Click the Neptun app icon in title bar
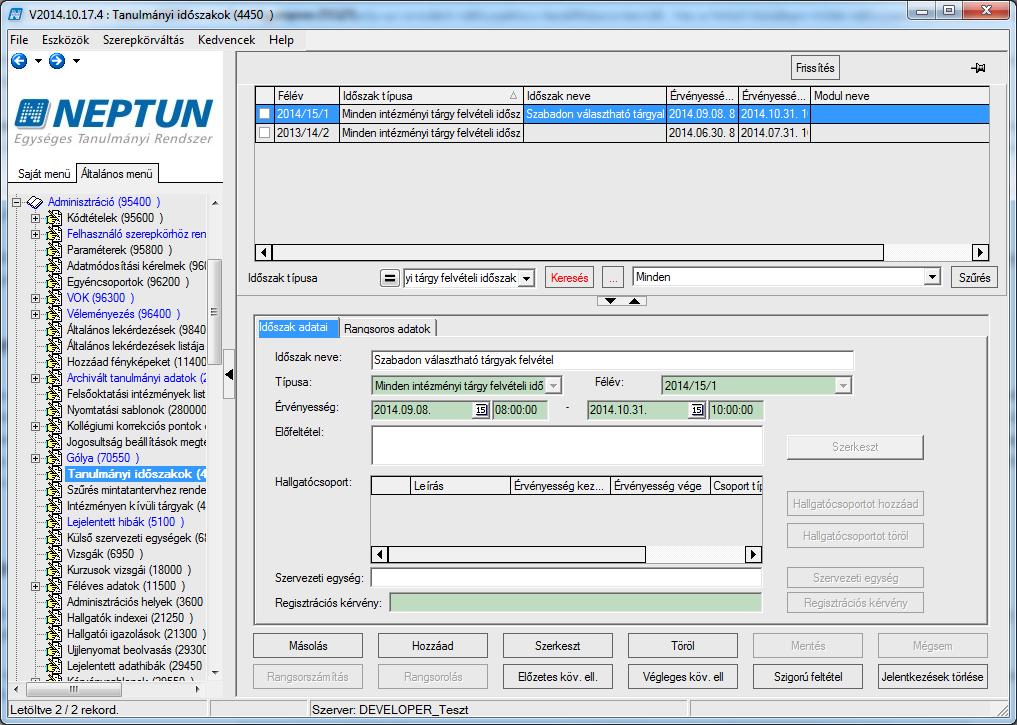The width and height of the screenshot is (1017, 725). (16, 14)
